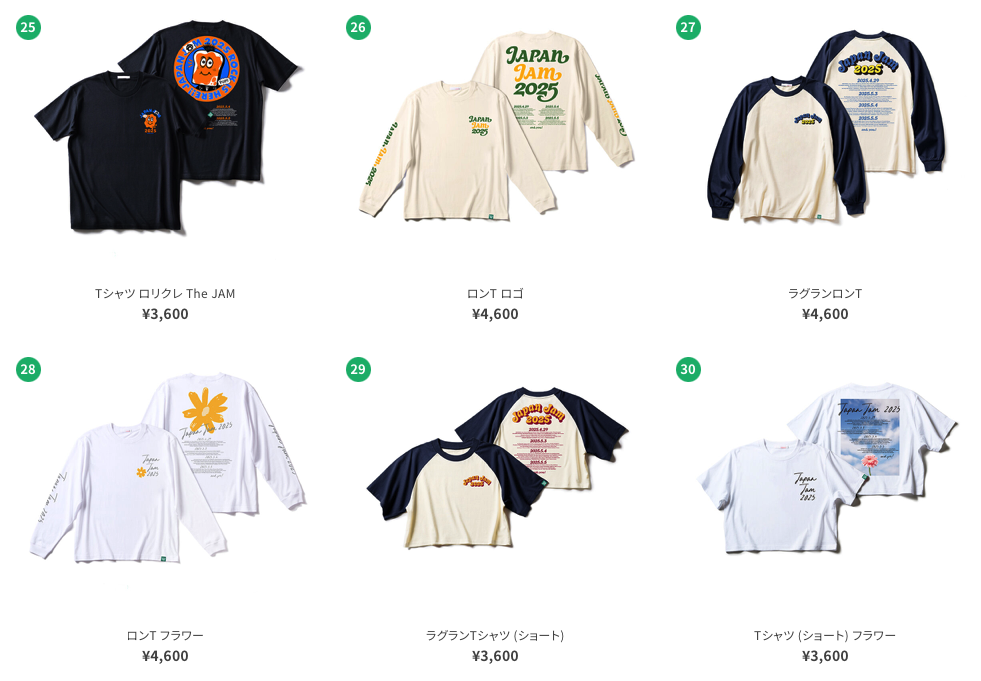Screen dimensions: 981x681
Task: Click the ラグランロンT product title
Action: (825, 294)
